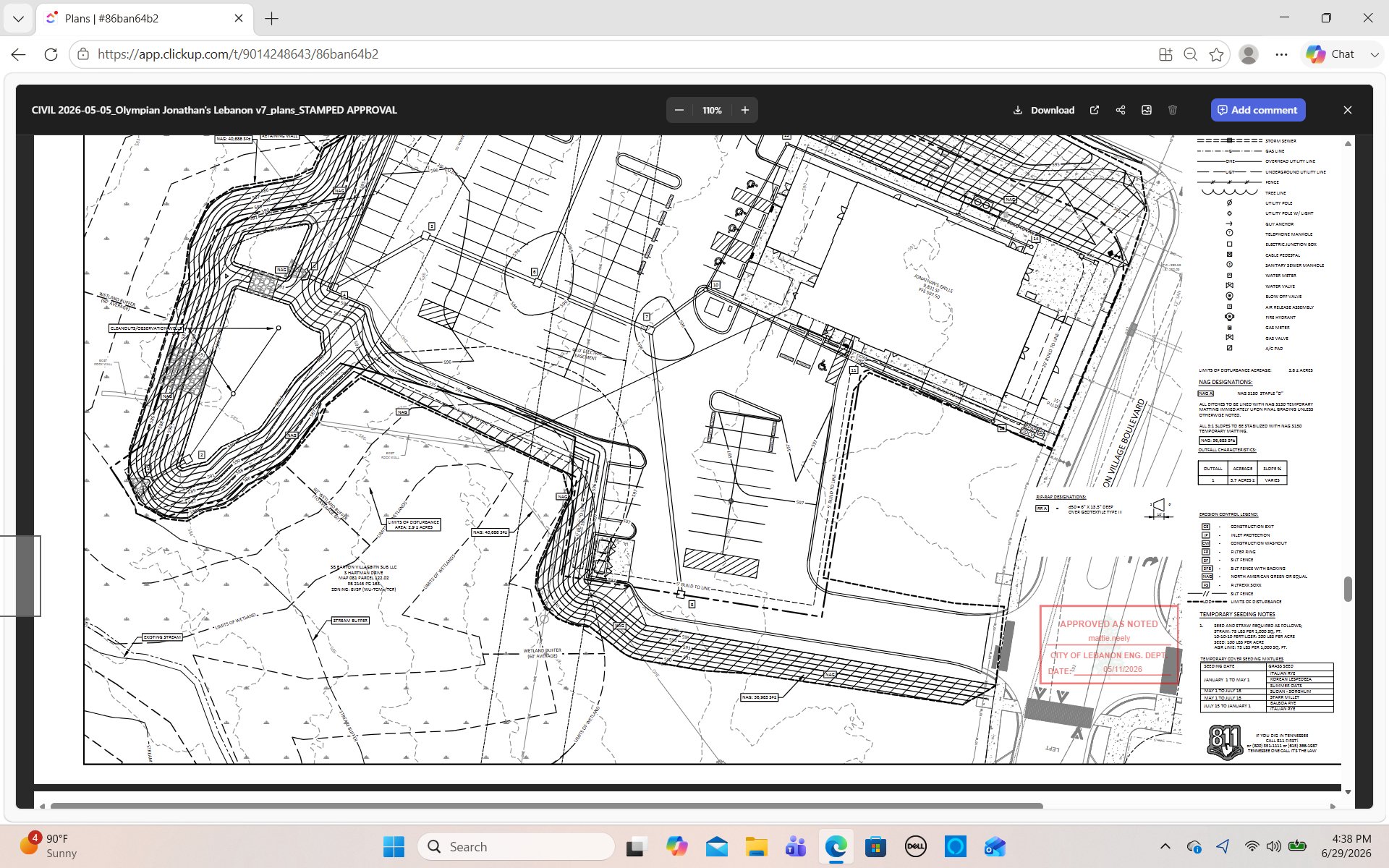
Task: Click the APPROVED AS NOTED stamp text
Action: pos(1108,624)
